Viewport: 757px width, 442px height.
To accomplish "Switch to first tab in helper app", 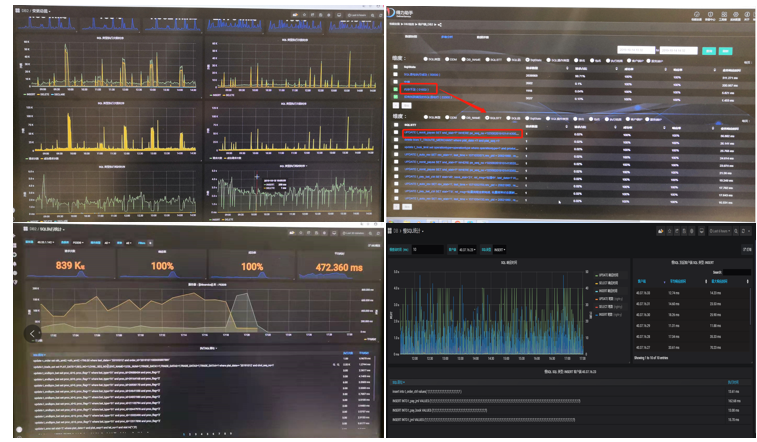I will tap(411, 36).
